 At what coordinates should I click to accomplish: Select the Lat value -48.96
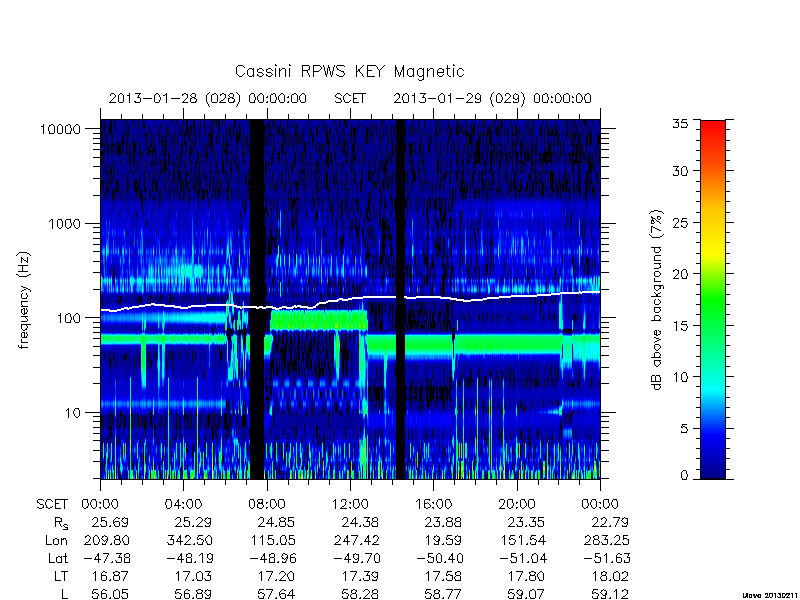tap(273, 559)
